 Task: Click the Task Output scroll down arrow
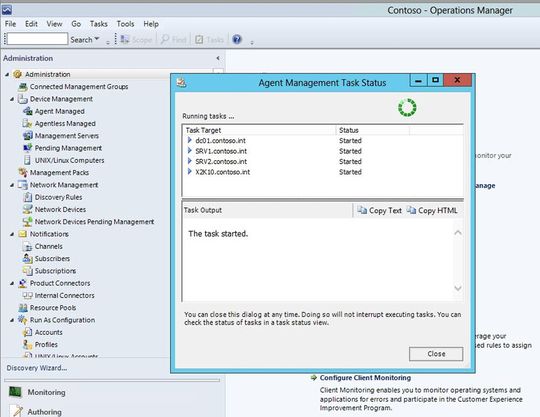pyautogui.click(x=458, y=288)
